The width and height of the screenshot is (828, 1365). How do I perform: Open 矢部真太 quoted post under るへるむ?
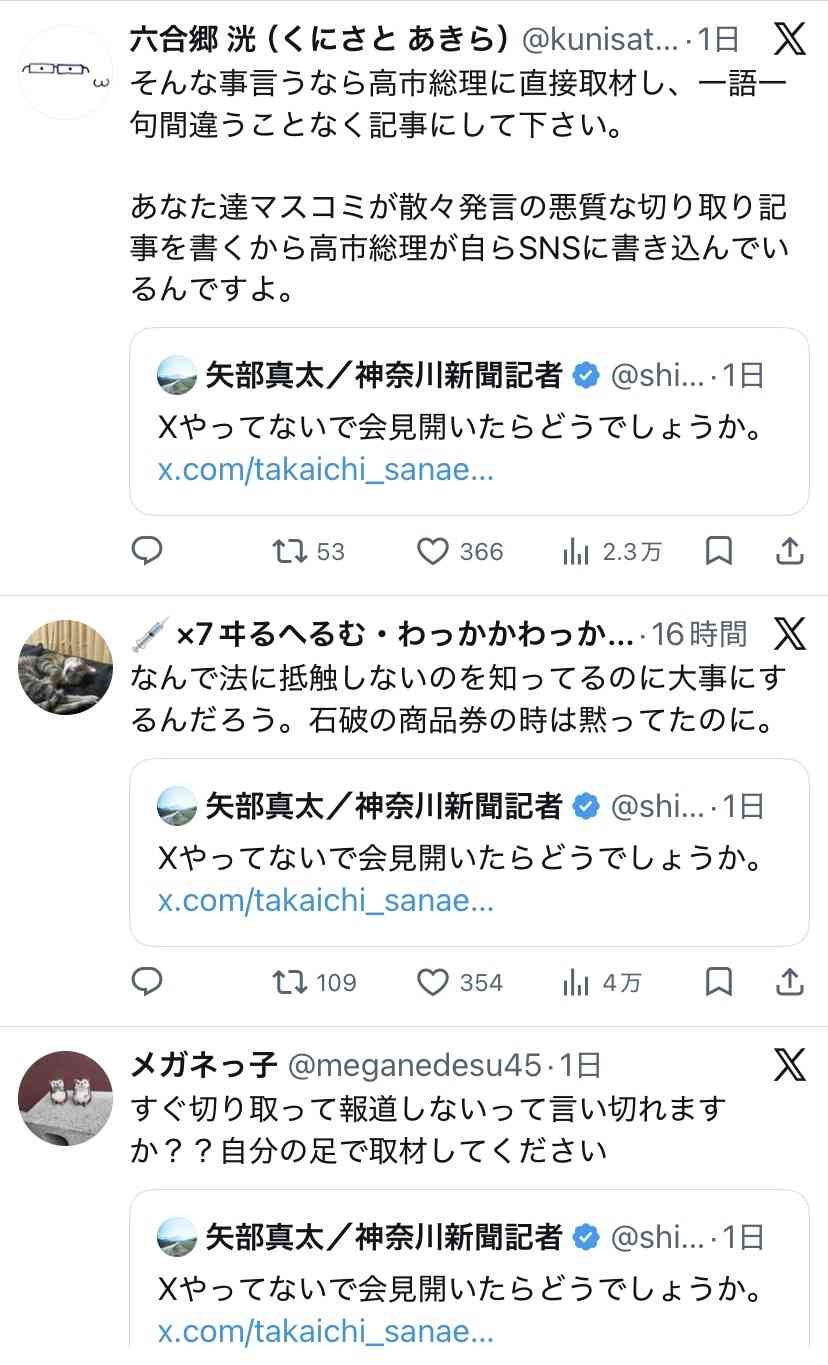click(x=469, y=852)
